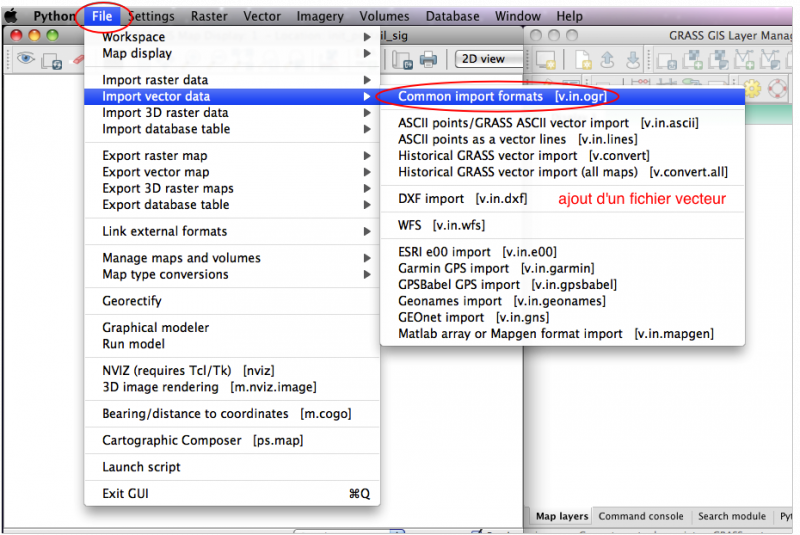Click the Re-render map icon
The height and width of the screenshot is (535, 800).
[x=52, y=59]
